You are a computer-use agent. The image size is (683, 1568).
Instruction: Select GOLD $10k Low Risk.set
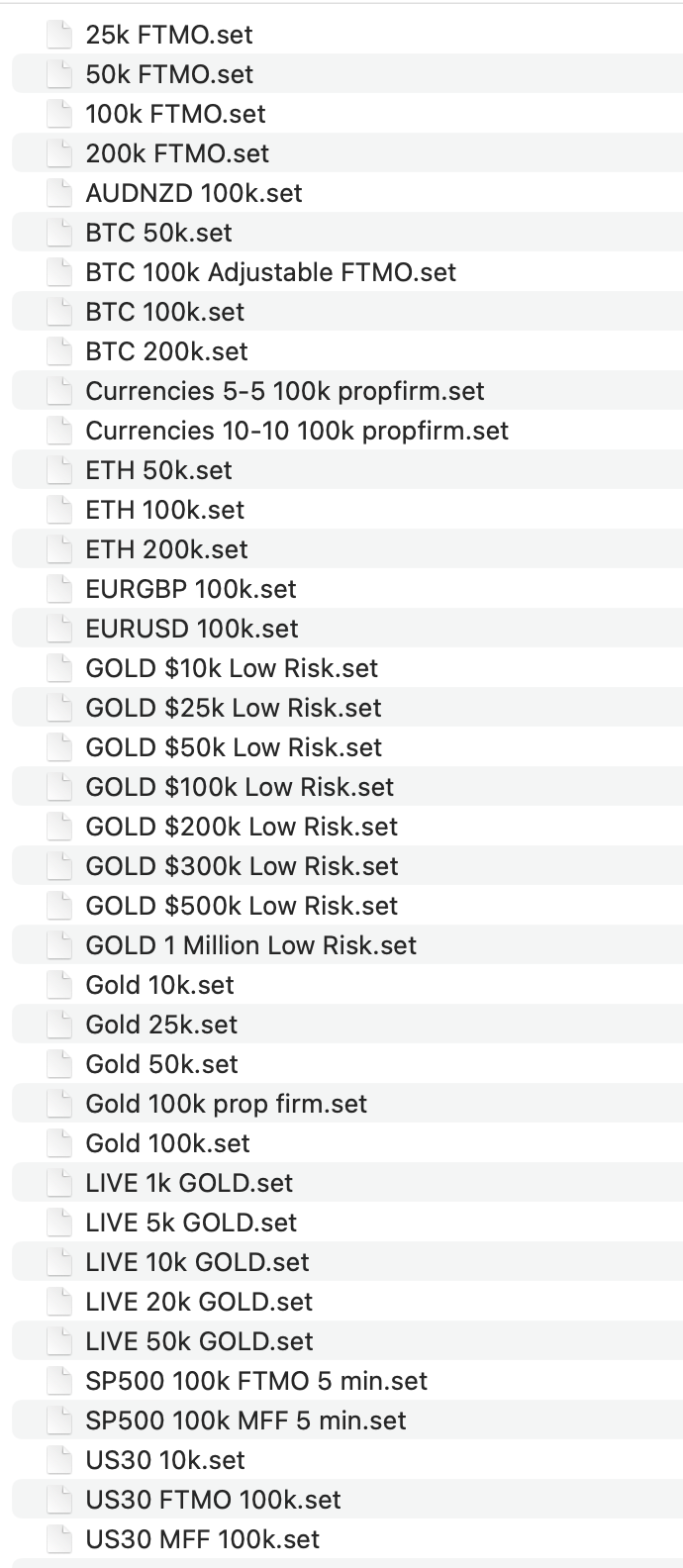pyautogui.click(x=232, y=668)
